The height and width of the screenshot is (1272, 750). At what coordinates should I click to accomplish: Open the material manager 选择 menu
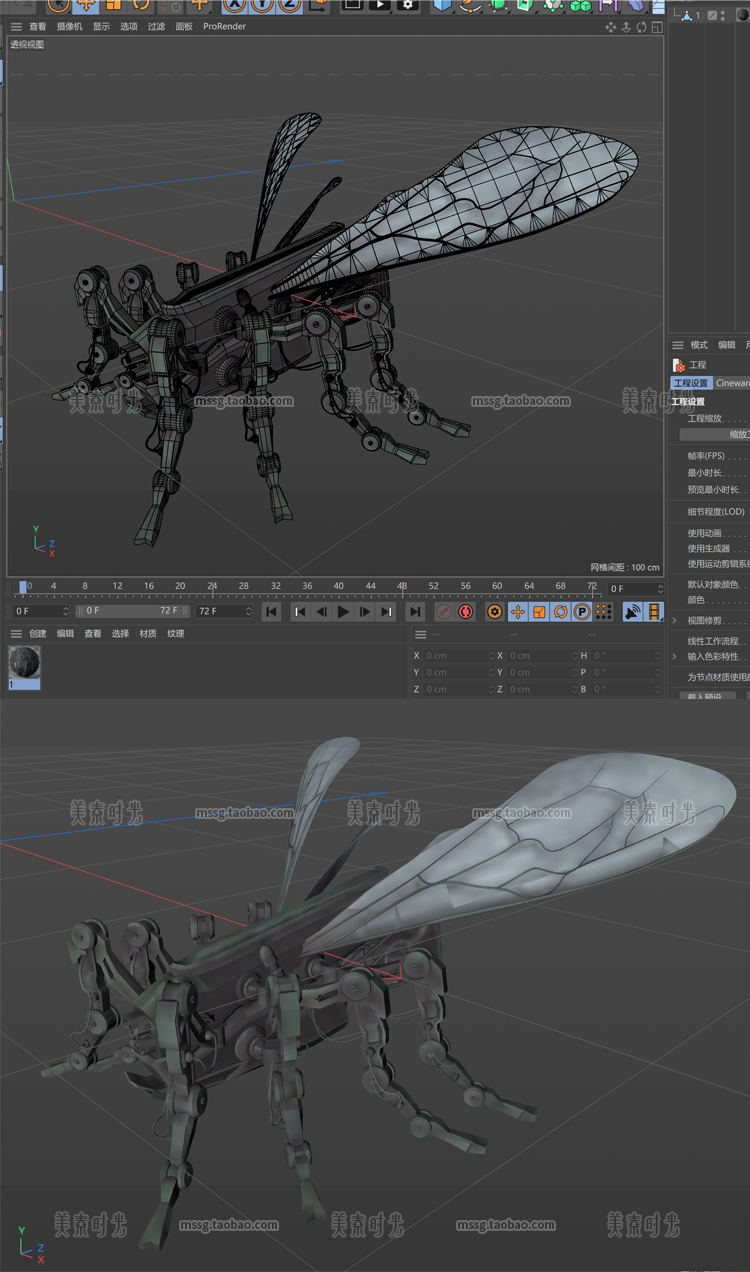coord(121,634)
